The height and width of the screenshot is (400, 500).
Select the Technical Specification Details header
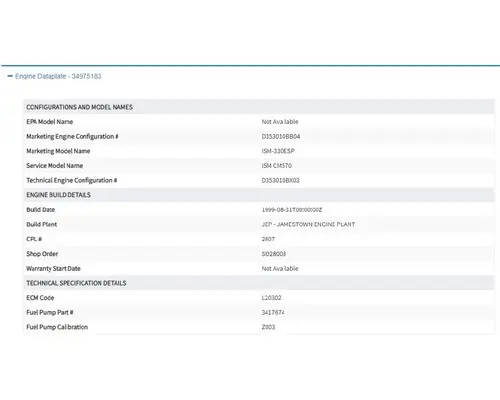(76, 283)
